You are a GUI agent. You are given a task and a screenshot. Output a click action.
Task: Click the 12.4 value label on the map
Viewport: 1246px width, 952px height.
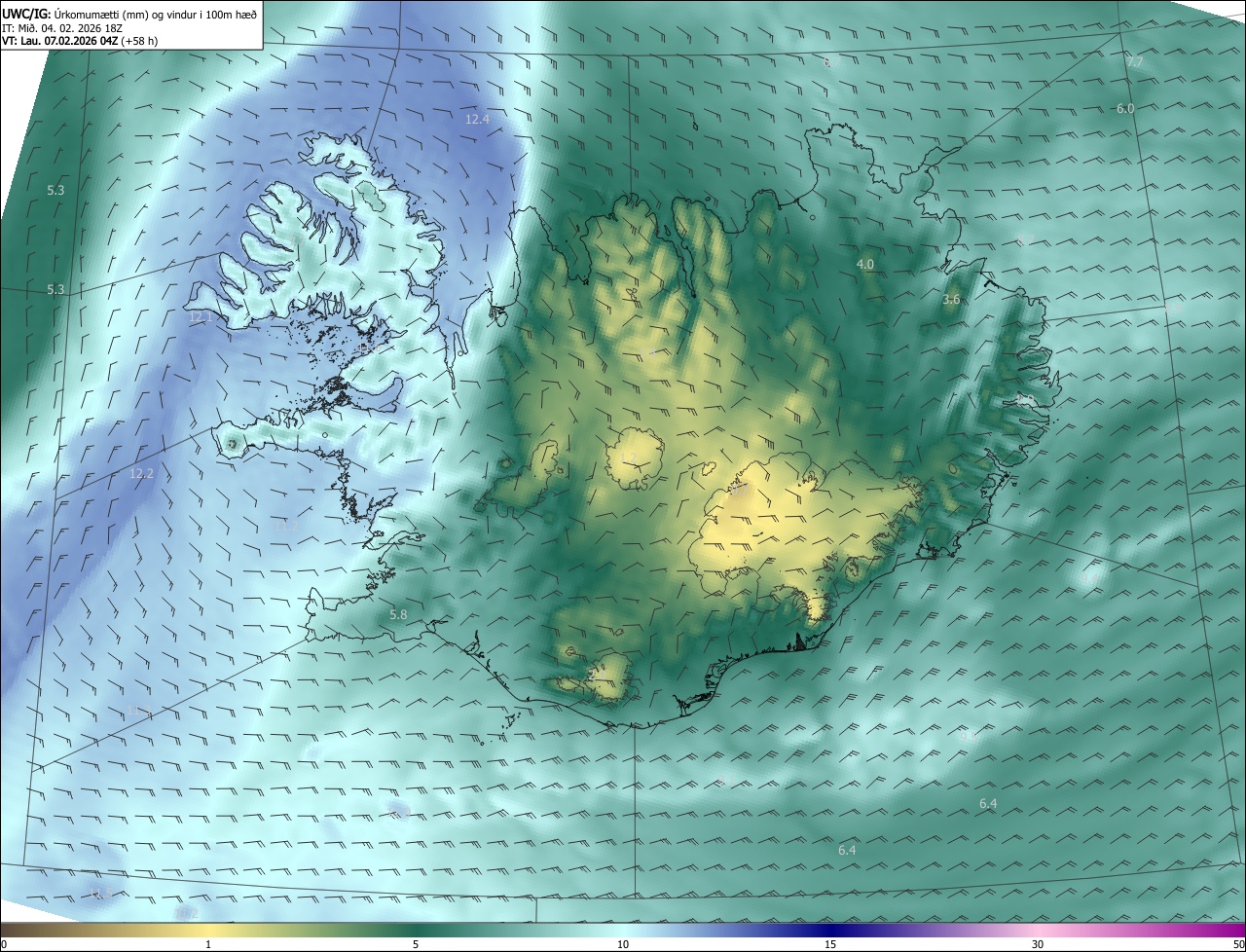tap(477, 119)
